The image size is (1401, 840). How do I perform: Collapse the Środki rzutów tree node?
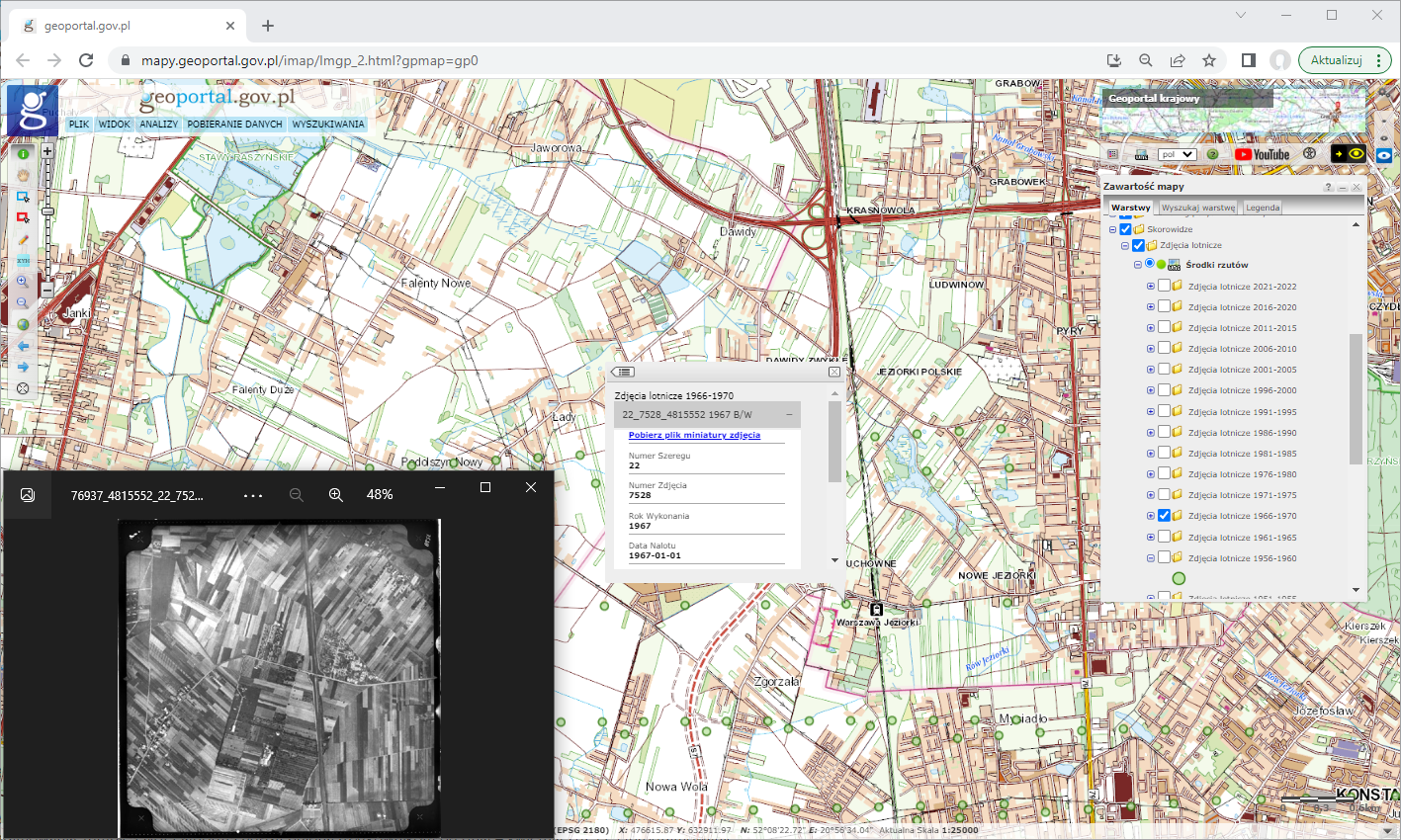1137,265
